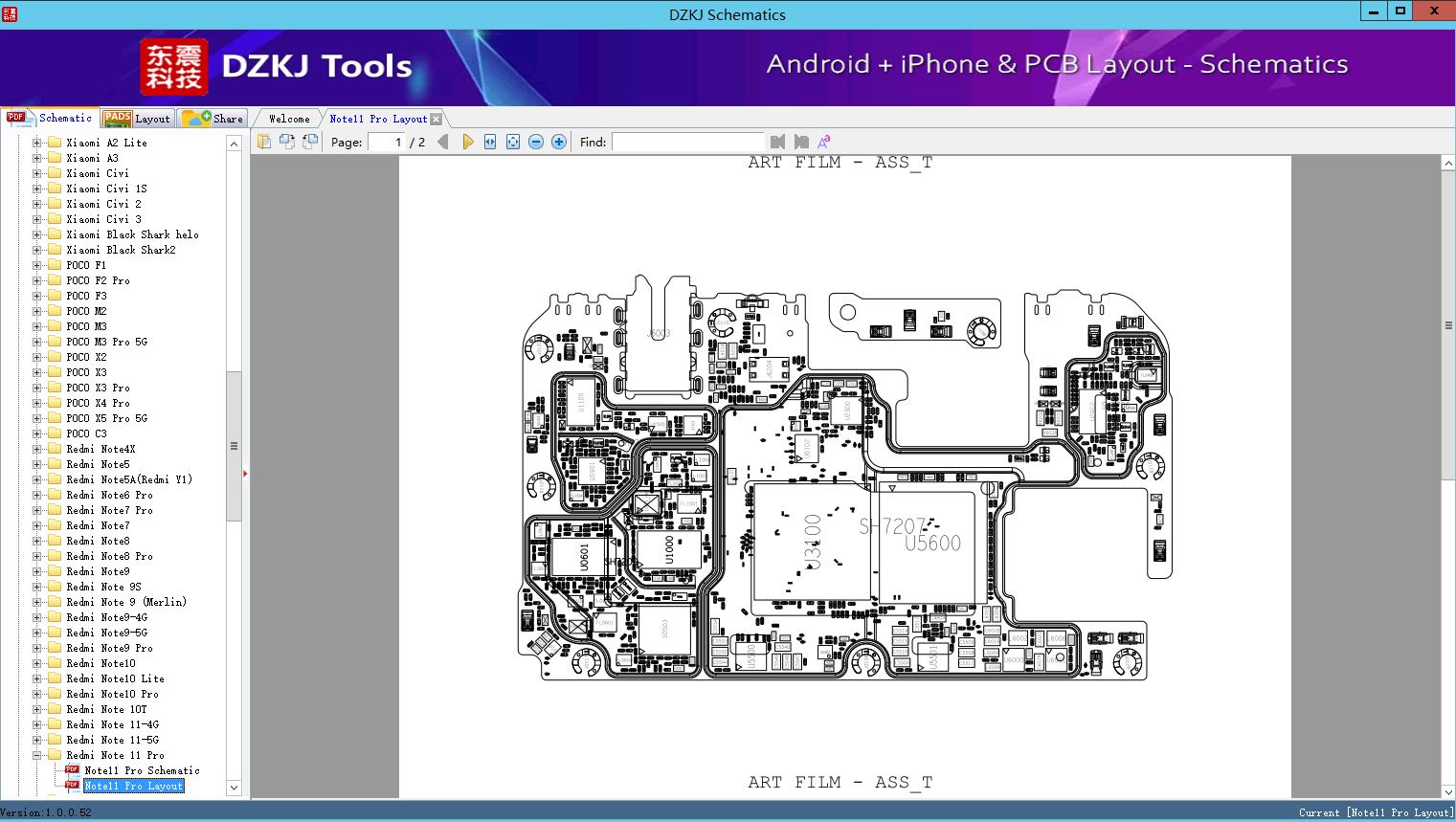The image size is (1456, 822).
Task: Click the copy pages icon in PDF toolbar
Action: click(x=263, y=142)
